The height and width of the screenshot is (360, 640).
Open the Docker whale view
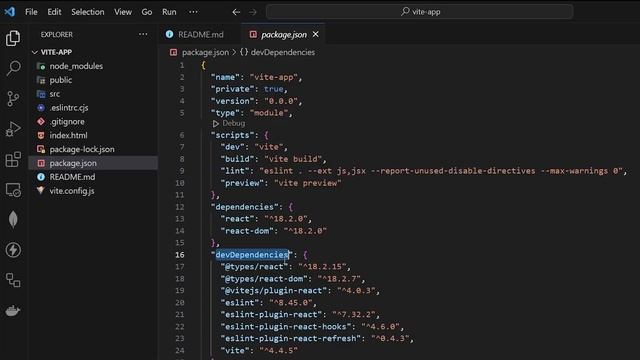pos(13,311)
